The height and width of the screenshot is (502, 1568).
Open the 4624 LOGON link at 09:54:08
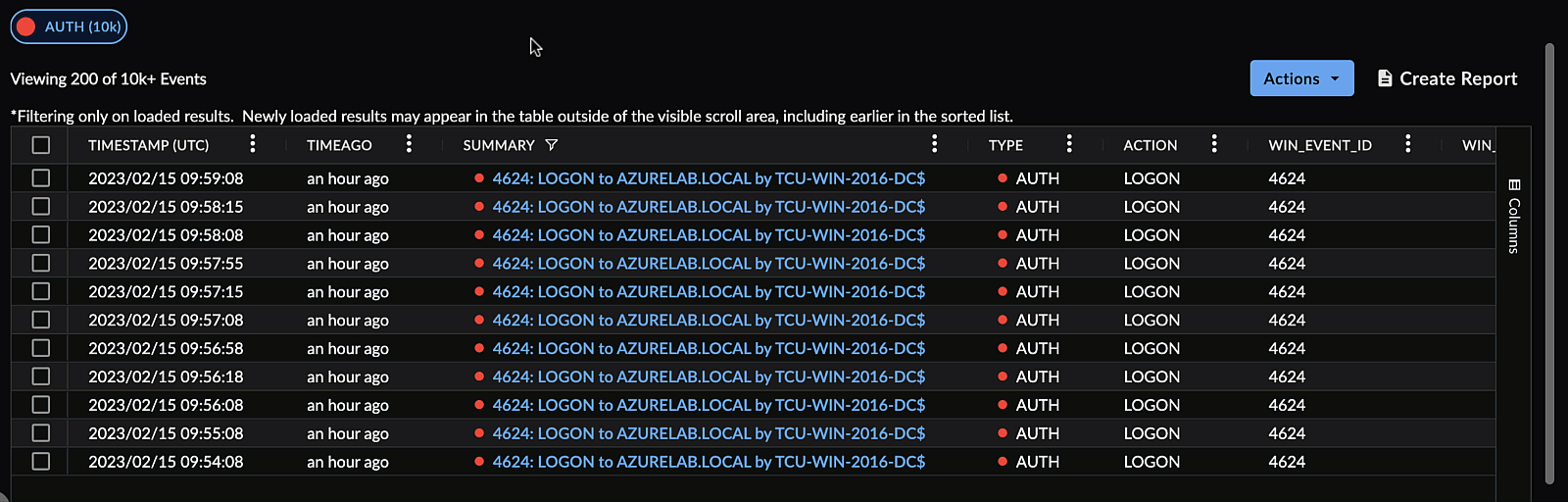(x=709, y=462)
